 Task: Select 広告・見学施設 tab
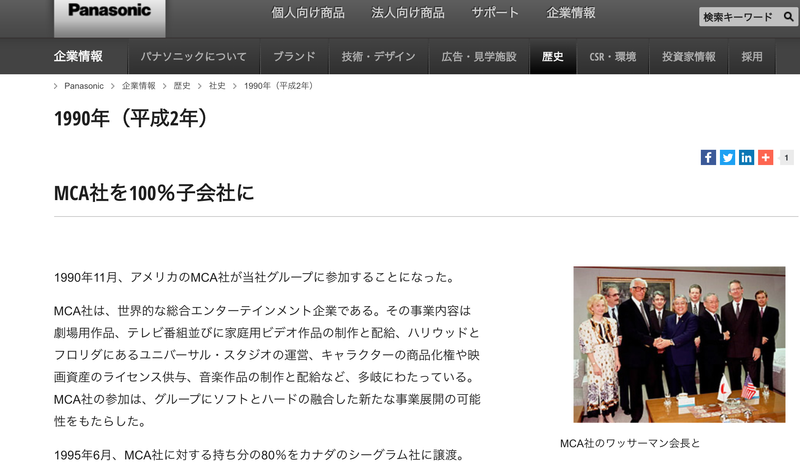coord(479,57)
